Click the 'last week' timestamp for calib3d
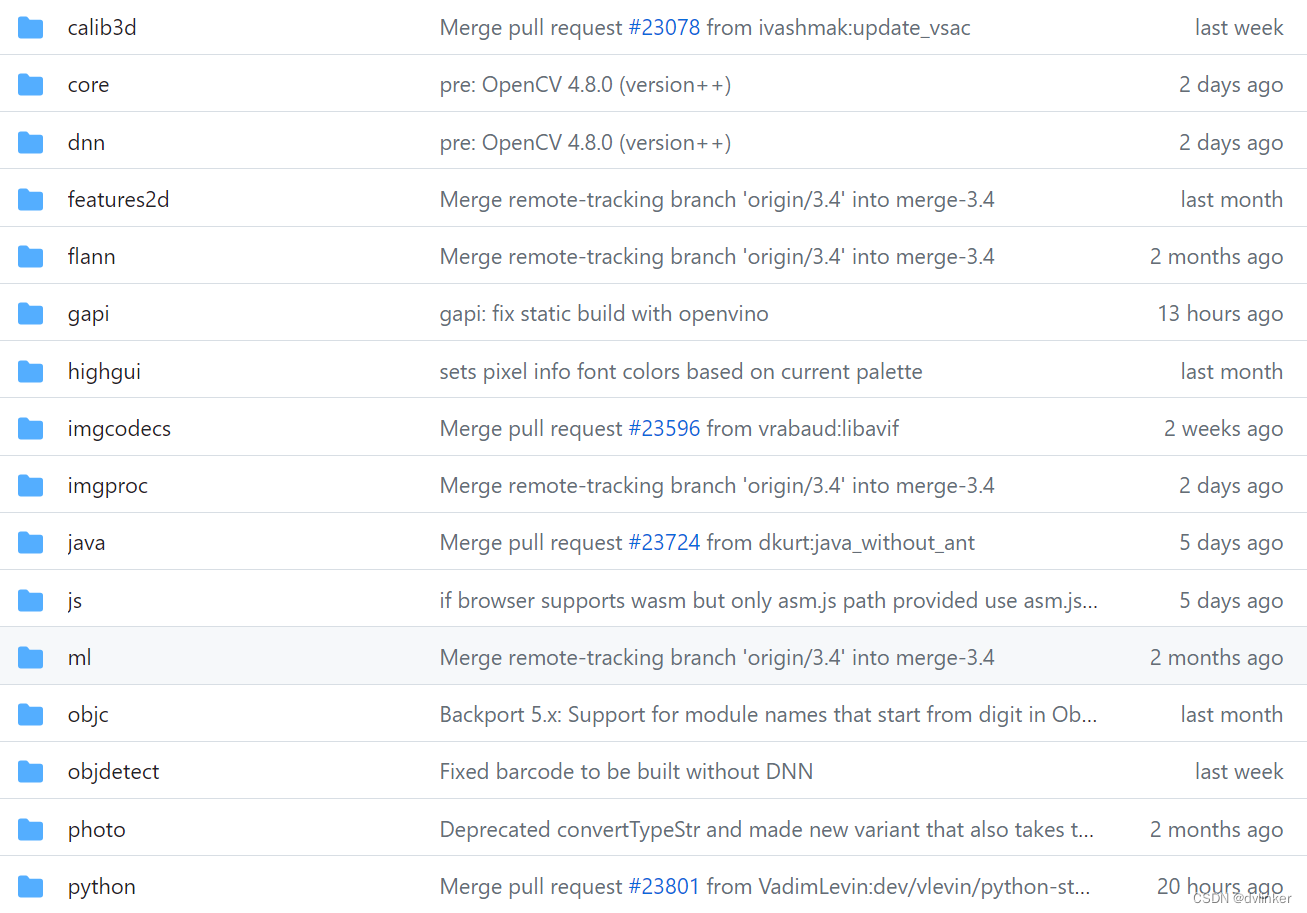Image resolution: width=1307 pixels, height=913 pixels. [1239, 28]
